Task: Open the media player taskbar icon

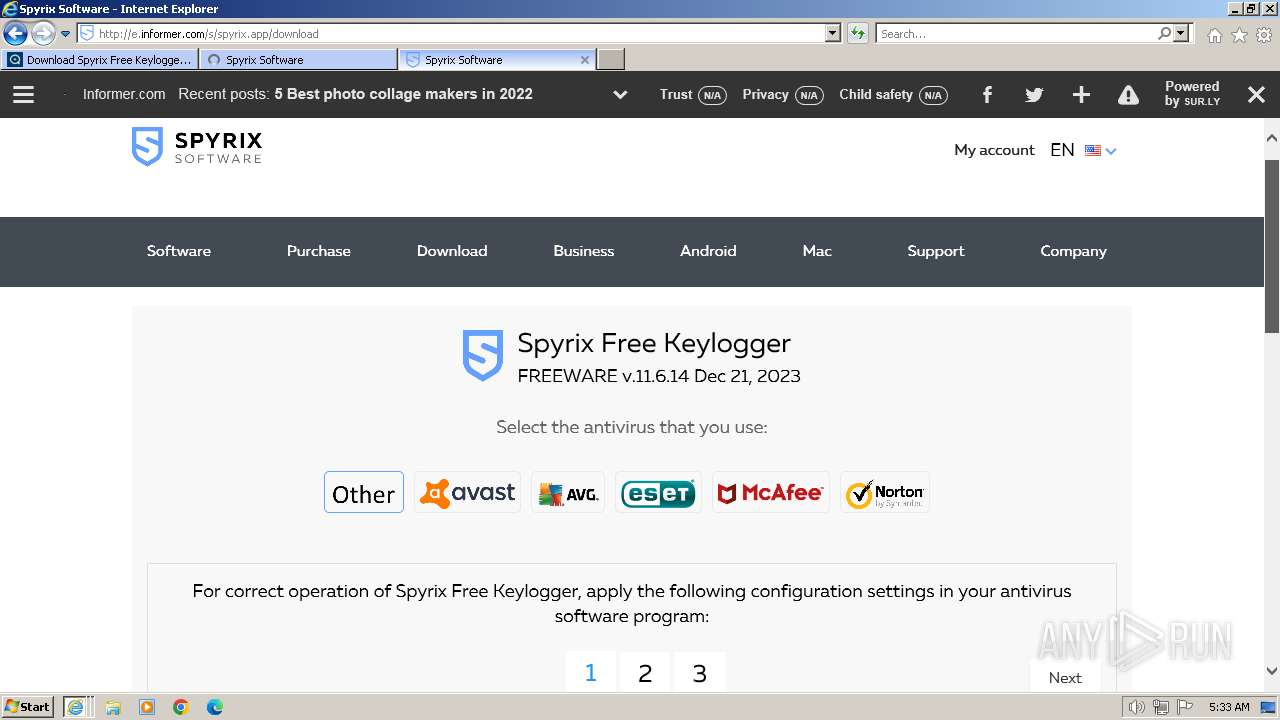Action: (147, 707)
